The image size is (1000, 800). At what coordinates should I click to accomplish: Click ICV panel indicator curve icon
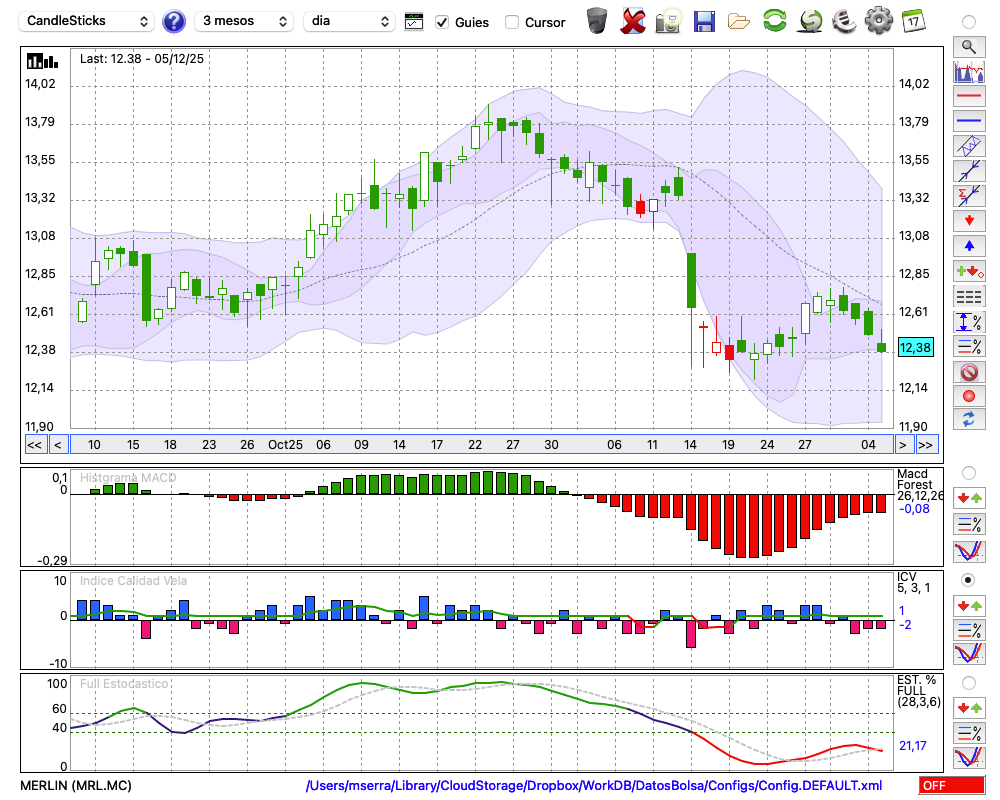coord(969,654)
